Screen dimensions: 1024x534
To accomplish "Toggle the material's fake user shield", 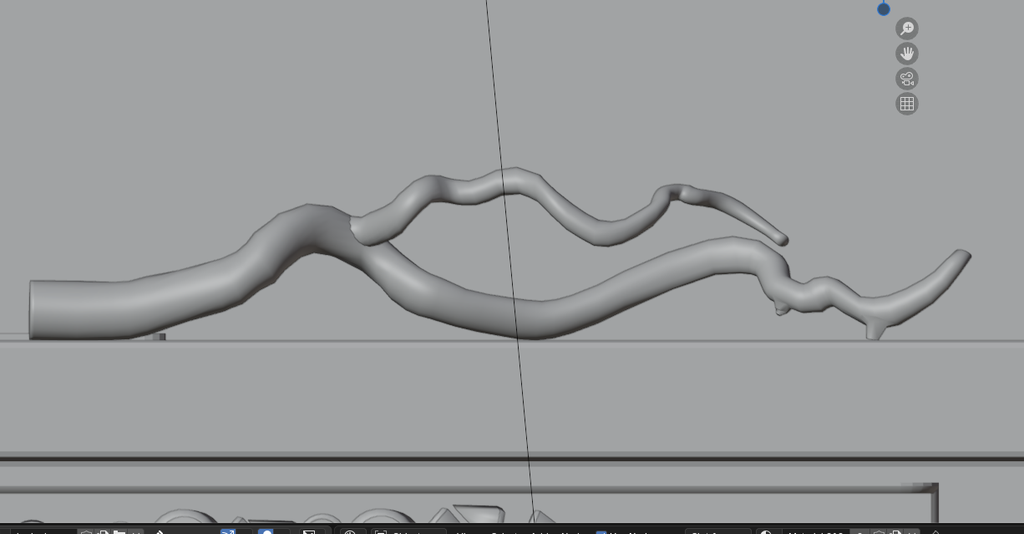I will (x=880, y=531).
